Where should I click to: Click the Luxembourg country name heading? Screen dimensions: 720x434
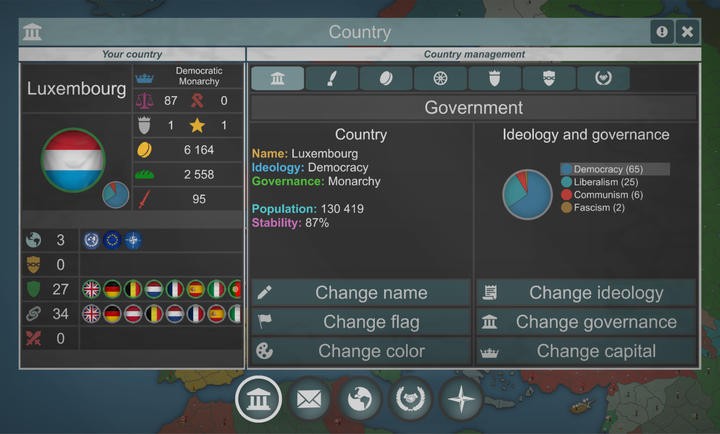click(x=76, y=88)
